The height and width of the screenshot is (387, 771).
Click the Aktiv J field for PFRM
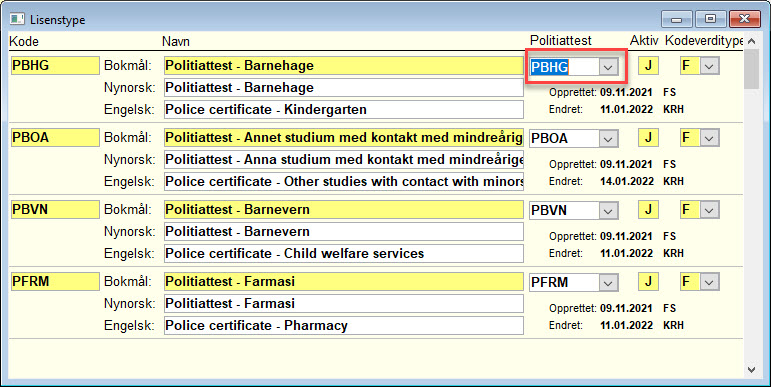648,282
